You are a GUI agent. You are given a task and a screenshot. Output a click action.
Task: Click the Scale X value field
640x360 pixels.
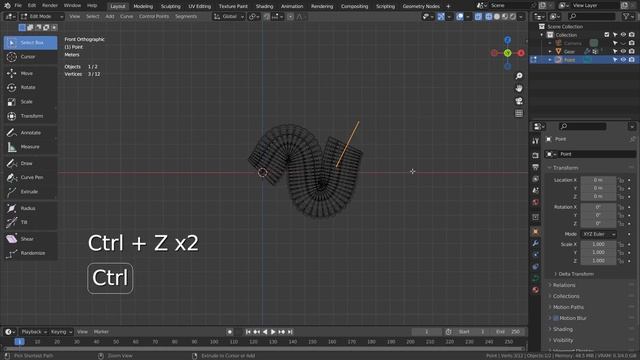598,244
